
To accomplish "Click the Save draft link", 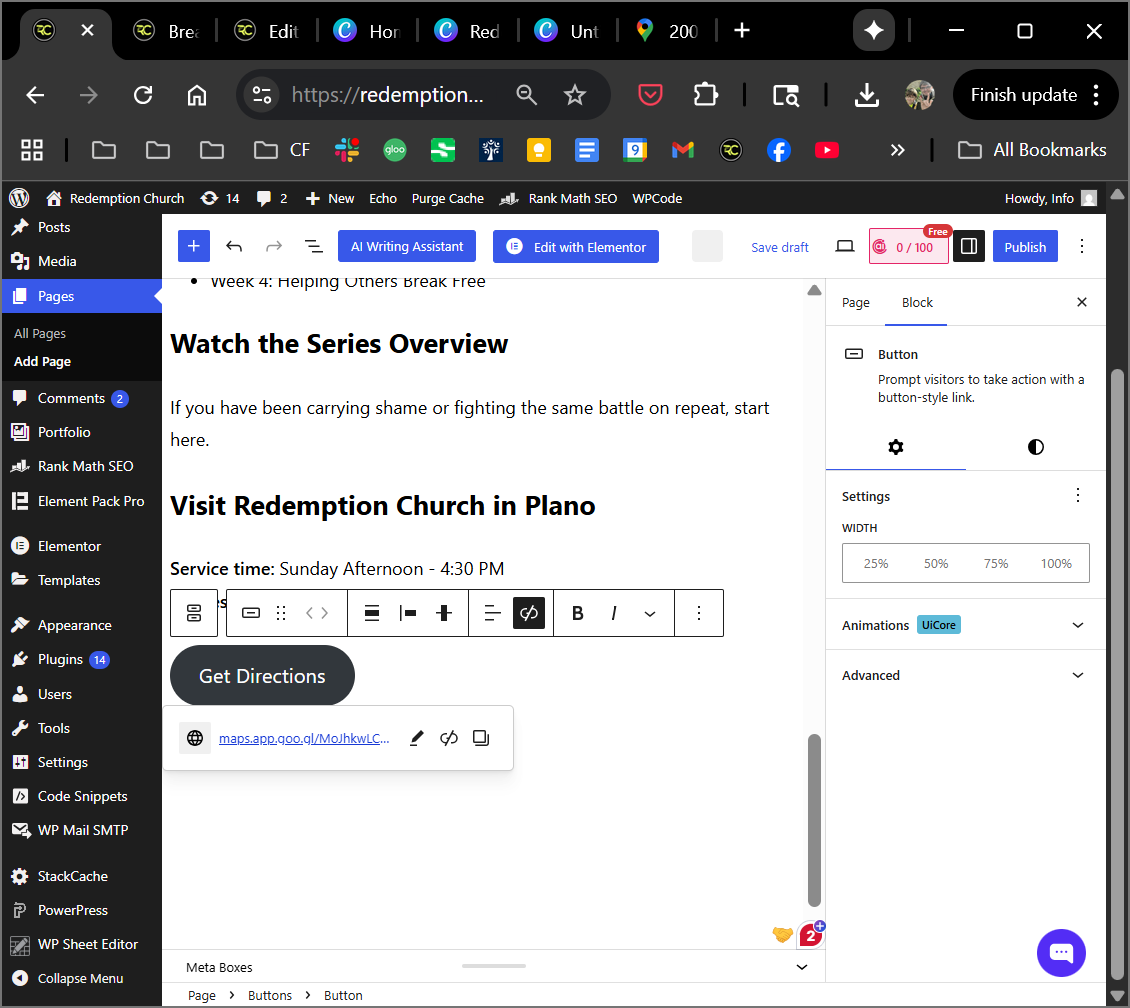I will (x=780, y=247).
